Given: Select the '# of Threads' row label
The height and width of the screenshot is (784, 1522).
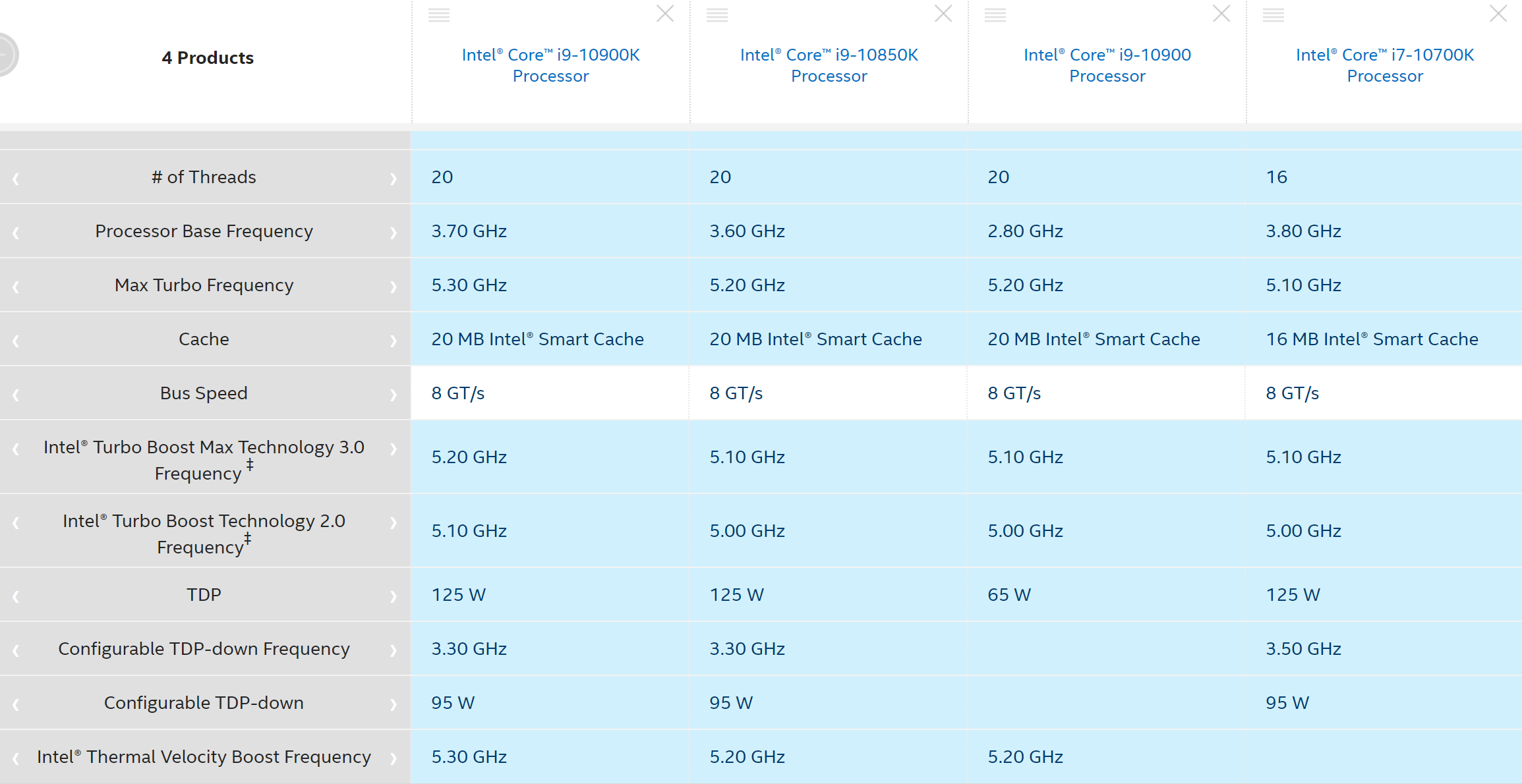Looking at the screenshot, I should (204, 177).
